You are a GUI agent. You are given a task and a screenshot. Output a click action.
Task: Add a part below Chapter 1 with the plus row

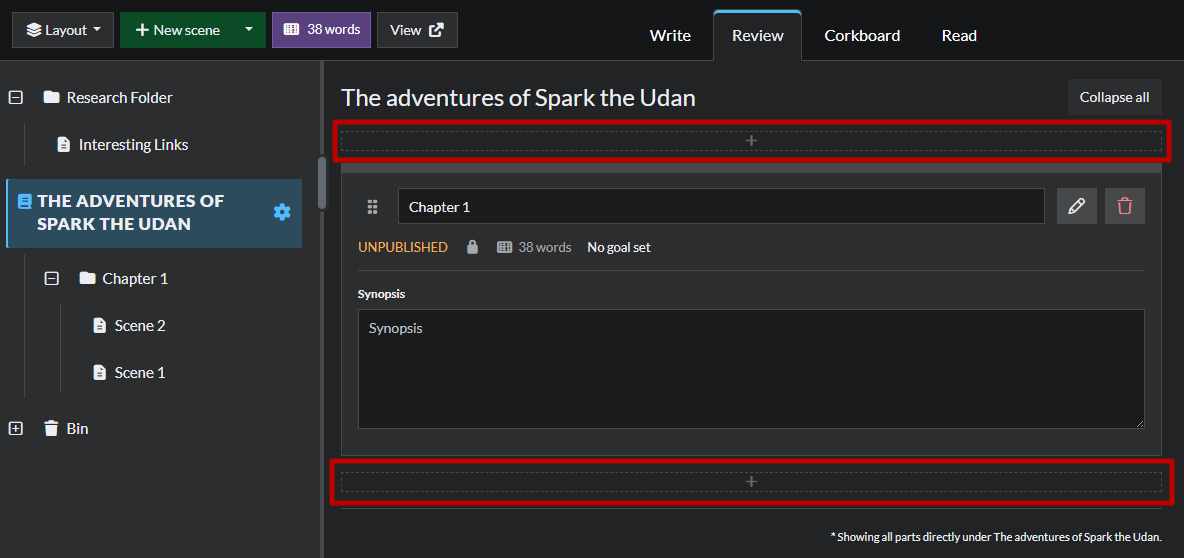[751, 482]
